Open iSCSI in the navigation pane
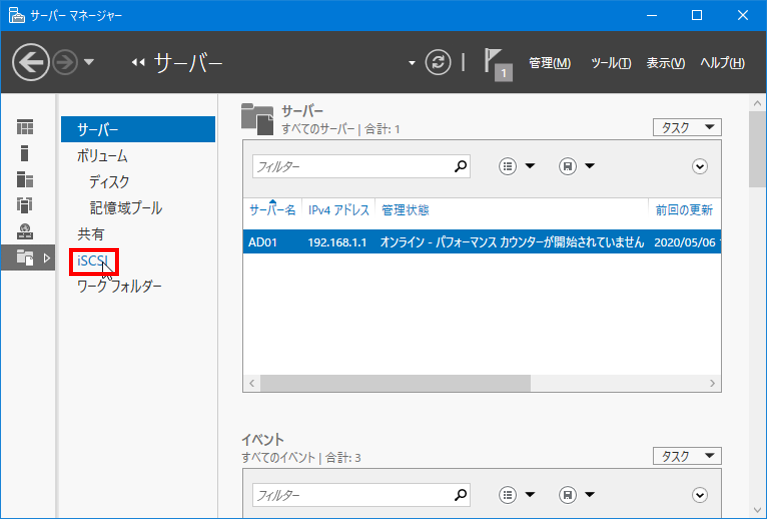The height and width of the screenshot is (519, 767). pyautogui.click(x=94, y=261)
